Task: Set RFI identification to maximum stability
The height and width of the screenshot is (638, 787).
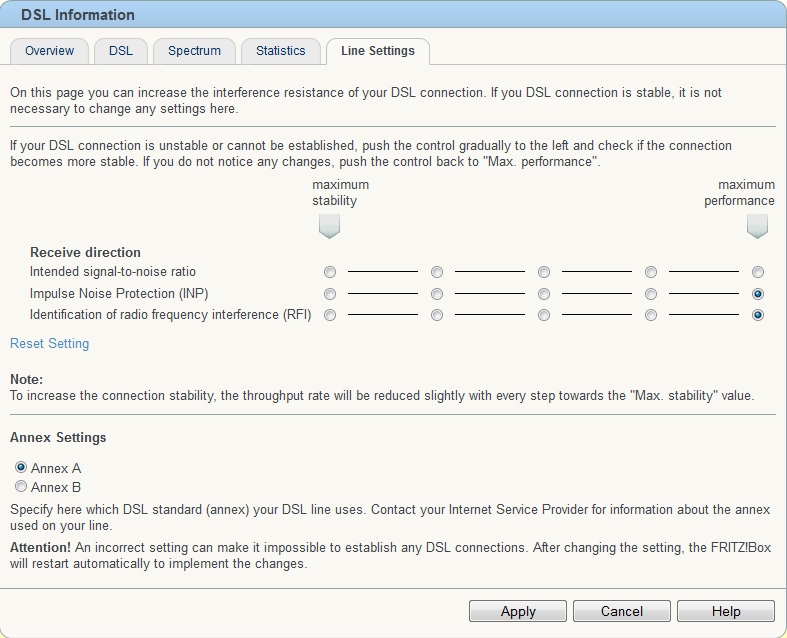Action: point(330,315)
